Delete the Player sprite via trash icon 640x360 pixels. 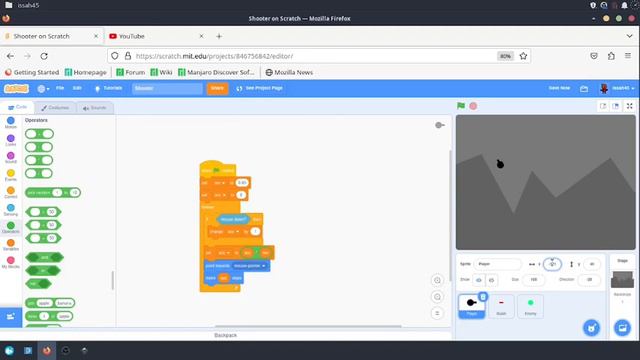point(483,297)
